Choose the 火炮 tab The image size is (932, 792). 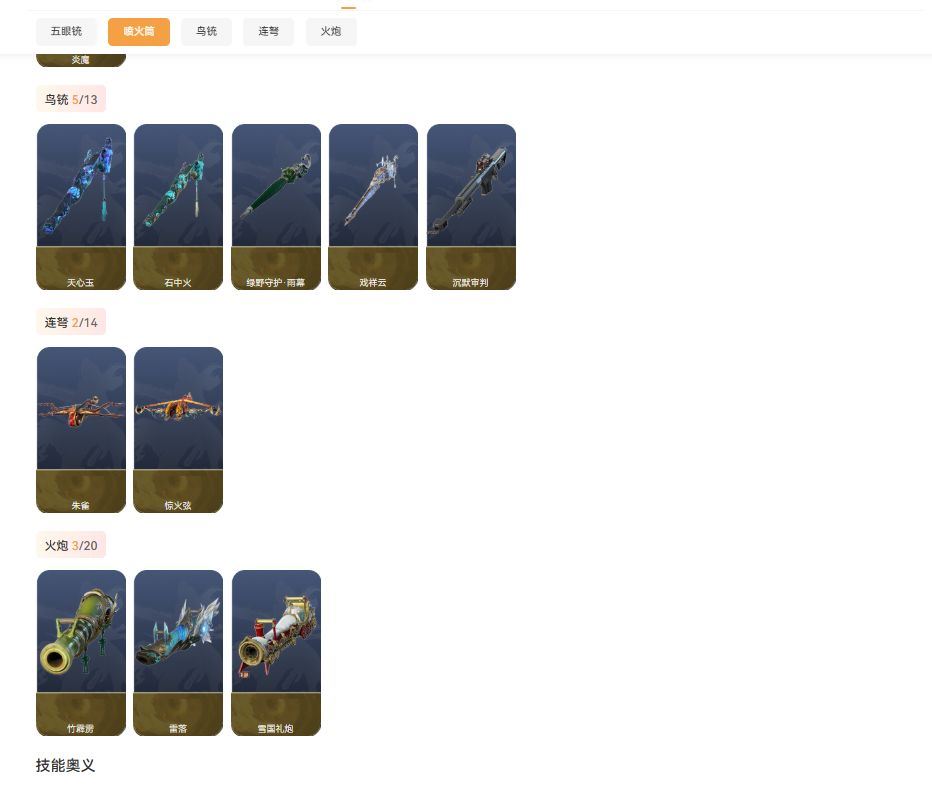pyautogui.click(x=331, y=32)
